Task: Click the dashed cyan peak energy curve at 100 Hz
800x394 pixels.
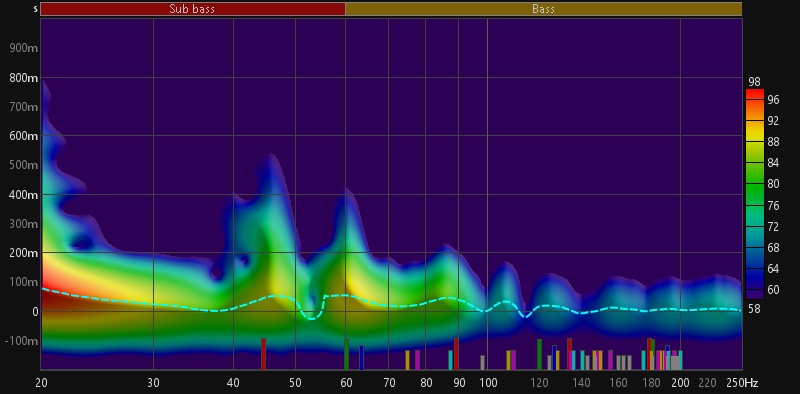Action: point(487,311)
